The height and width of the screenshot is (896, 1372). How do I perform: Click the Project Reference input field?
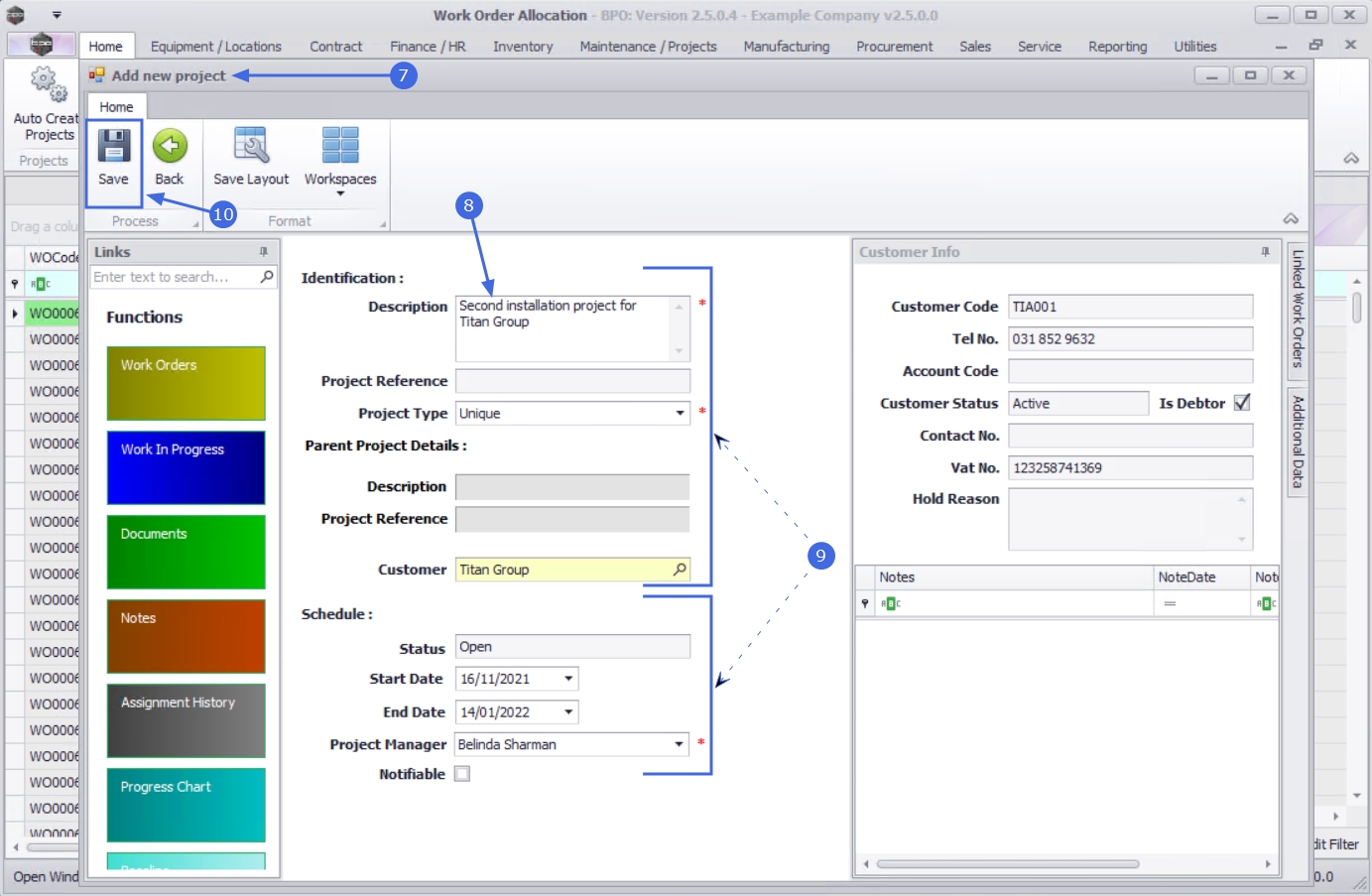click(572, 381)
